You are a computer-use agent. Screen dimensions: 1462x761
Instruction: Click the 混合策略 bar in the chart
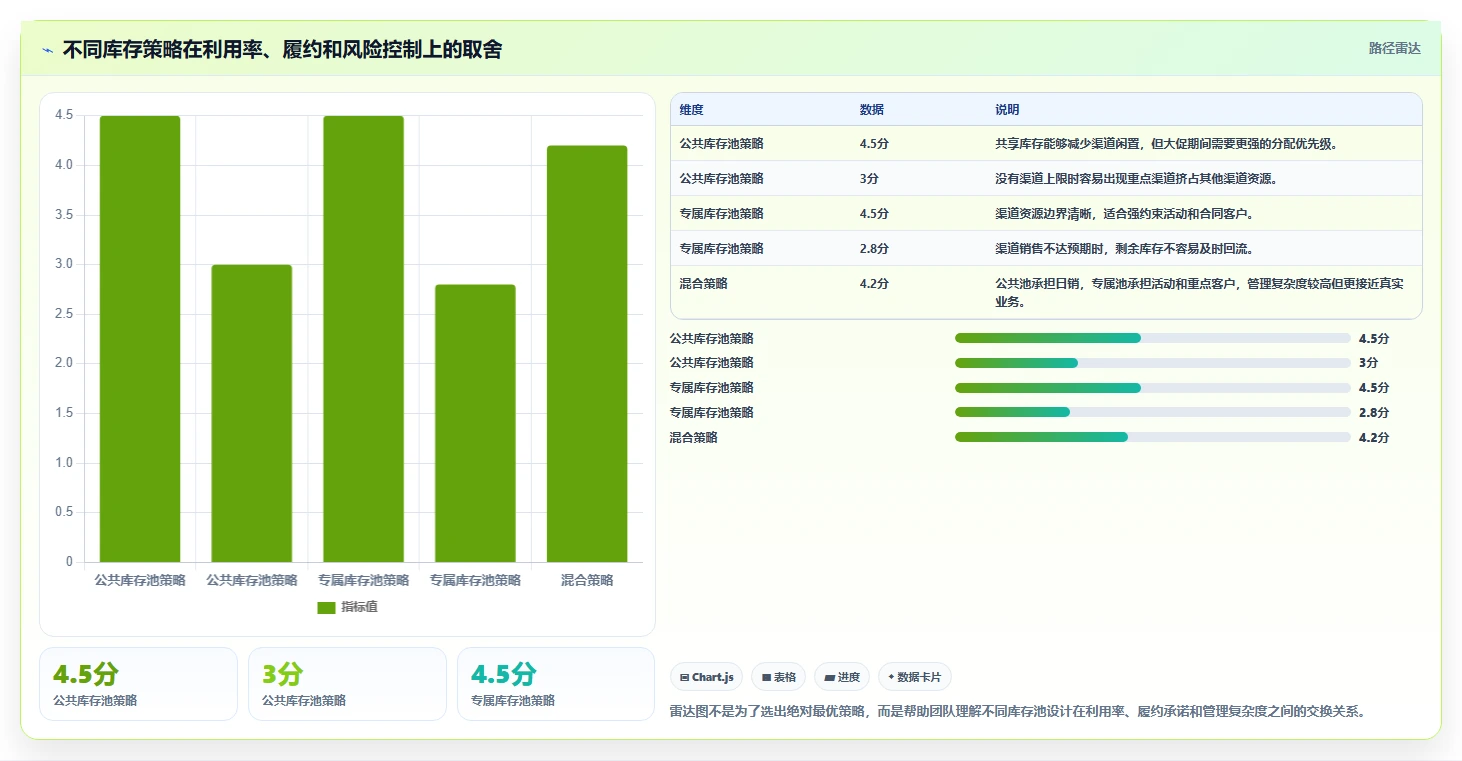(x=587, y=354)
